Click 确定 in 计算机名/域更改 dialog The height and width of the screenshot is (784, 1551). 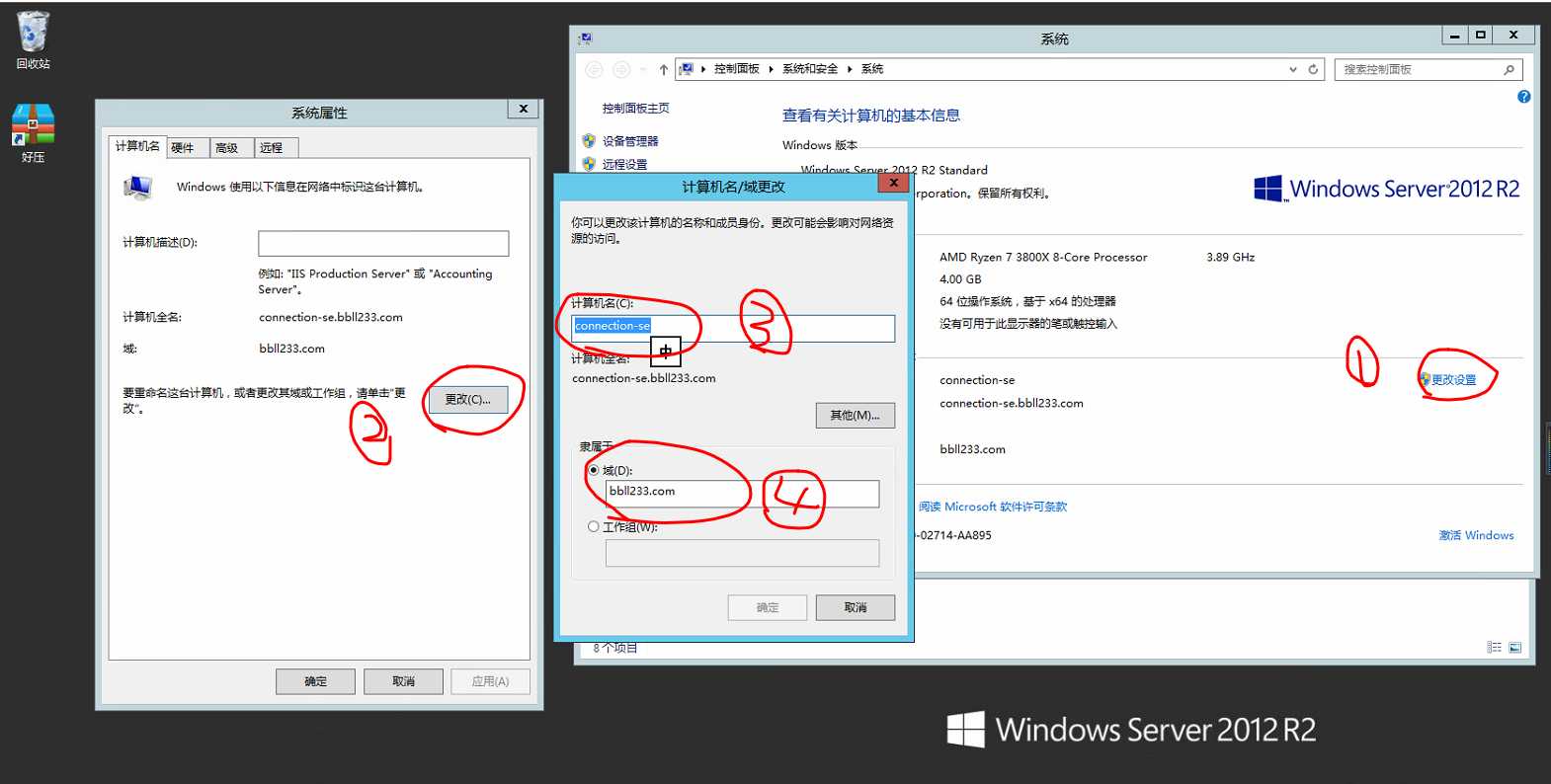767,608
